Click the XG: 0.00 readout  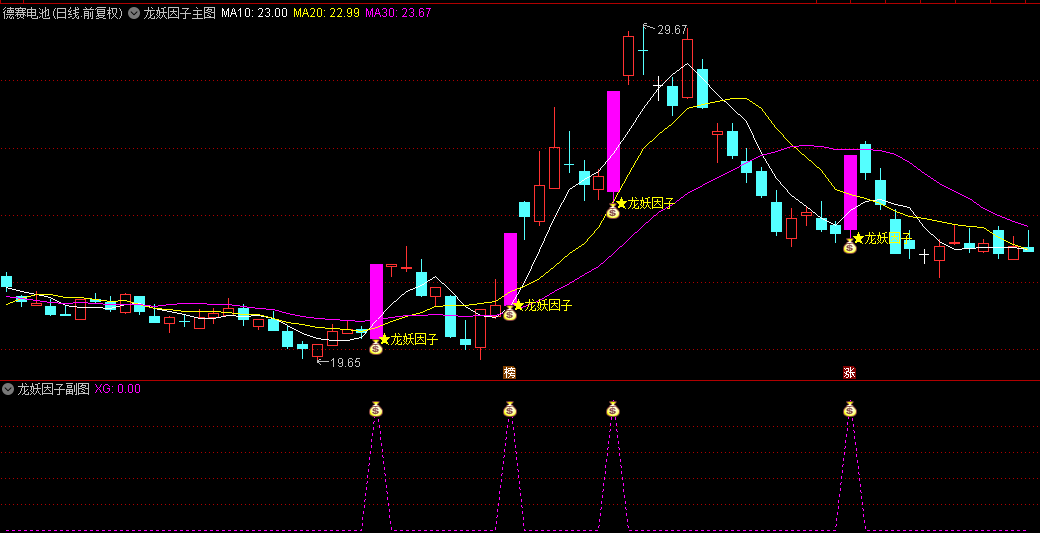pos(118,389)
